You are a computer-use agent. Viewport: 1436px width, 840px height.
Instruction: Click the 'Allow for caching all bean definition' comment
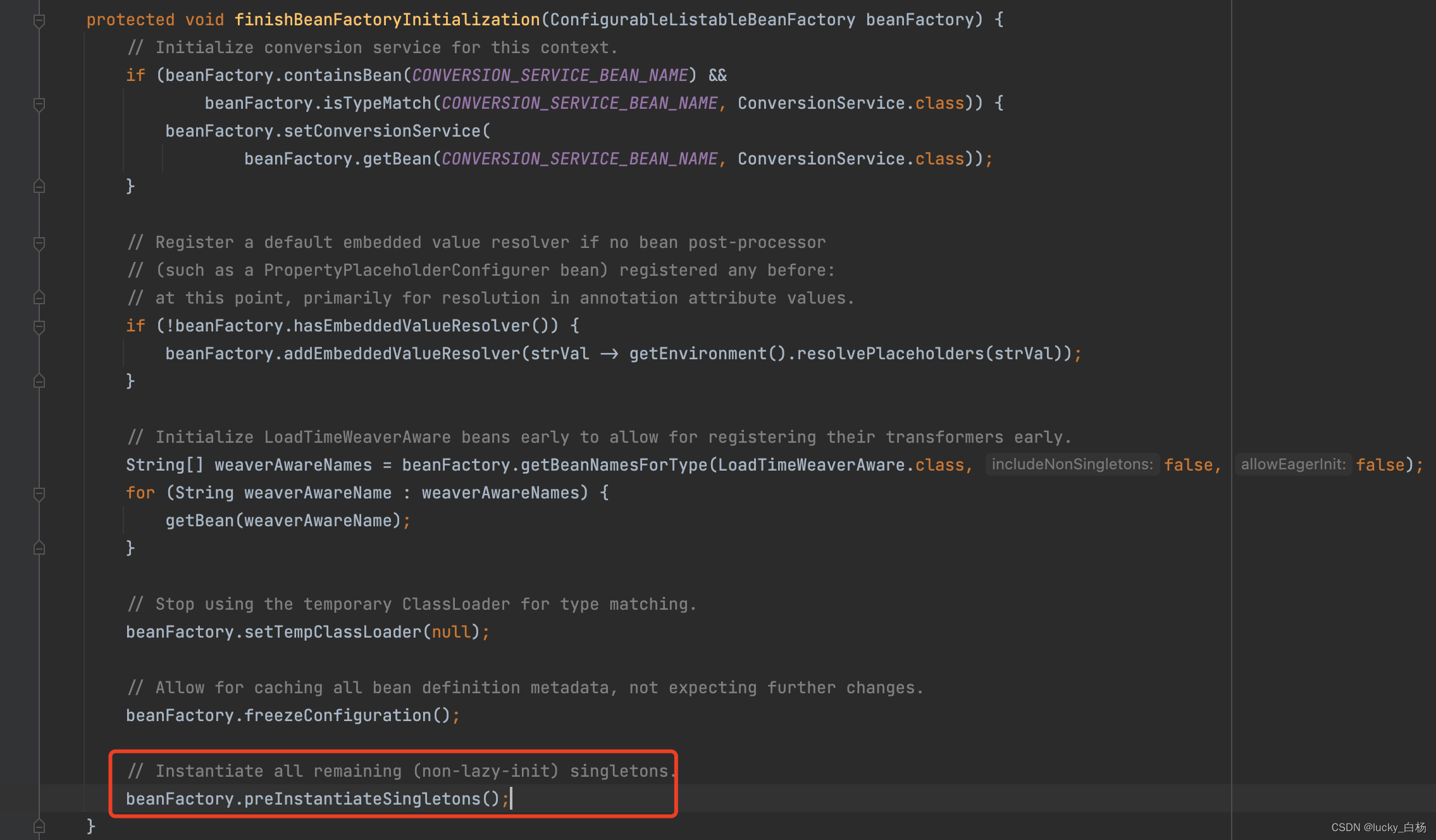click(x=525, y=688)
